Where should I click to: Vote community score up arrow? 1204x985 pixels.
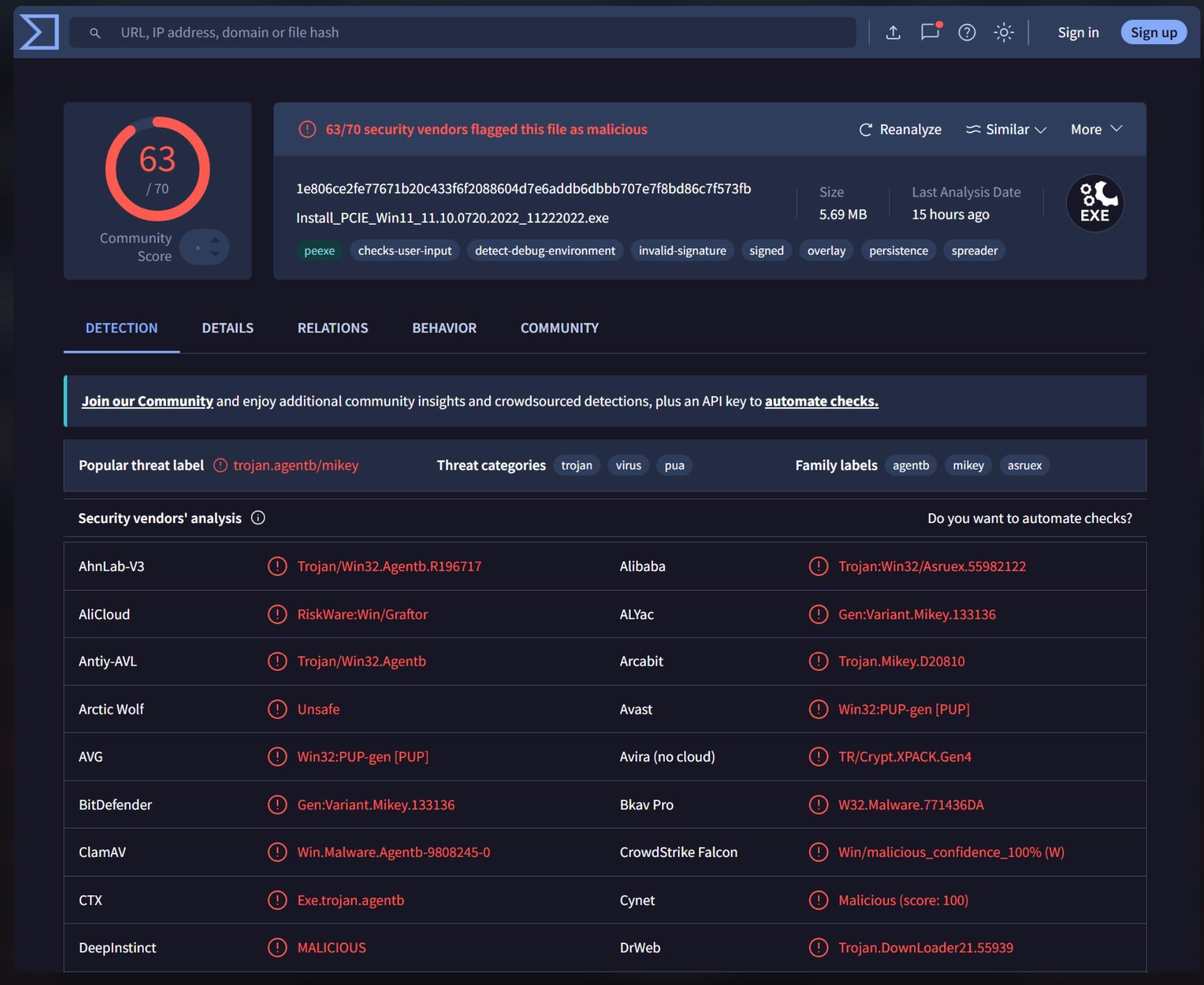tap(215, 240)
